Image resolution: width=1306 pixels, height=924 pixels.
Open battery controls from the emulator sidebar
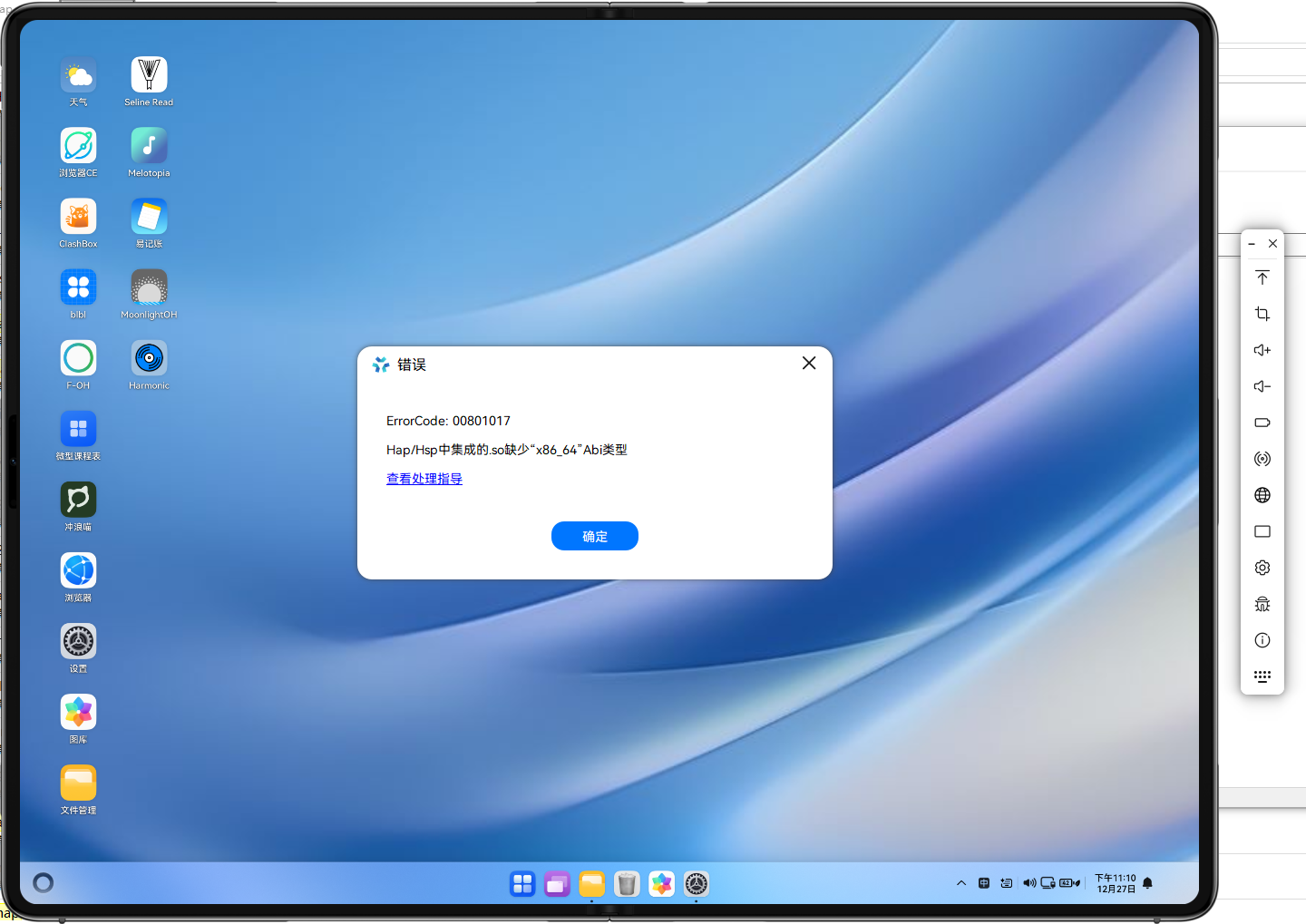[1262, 423]
